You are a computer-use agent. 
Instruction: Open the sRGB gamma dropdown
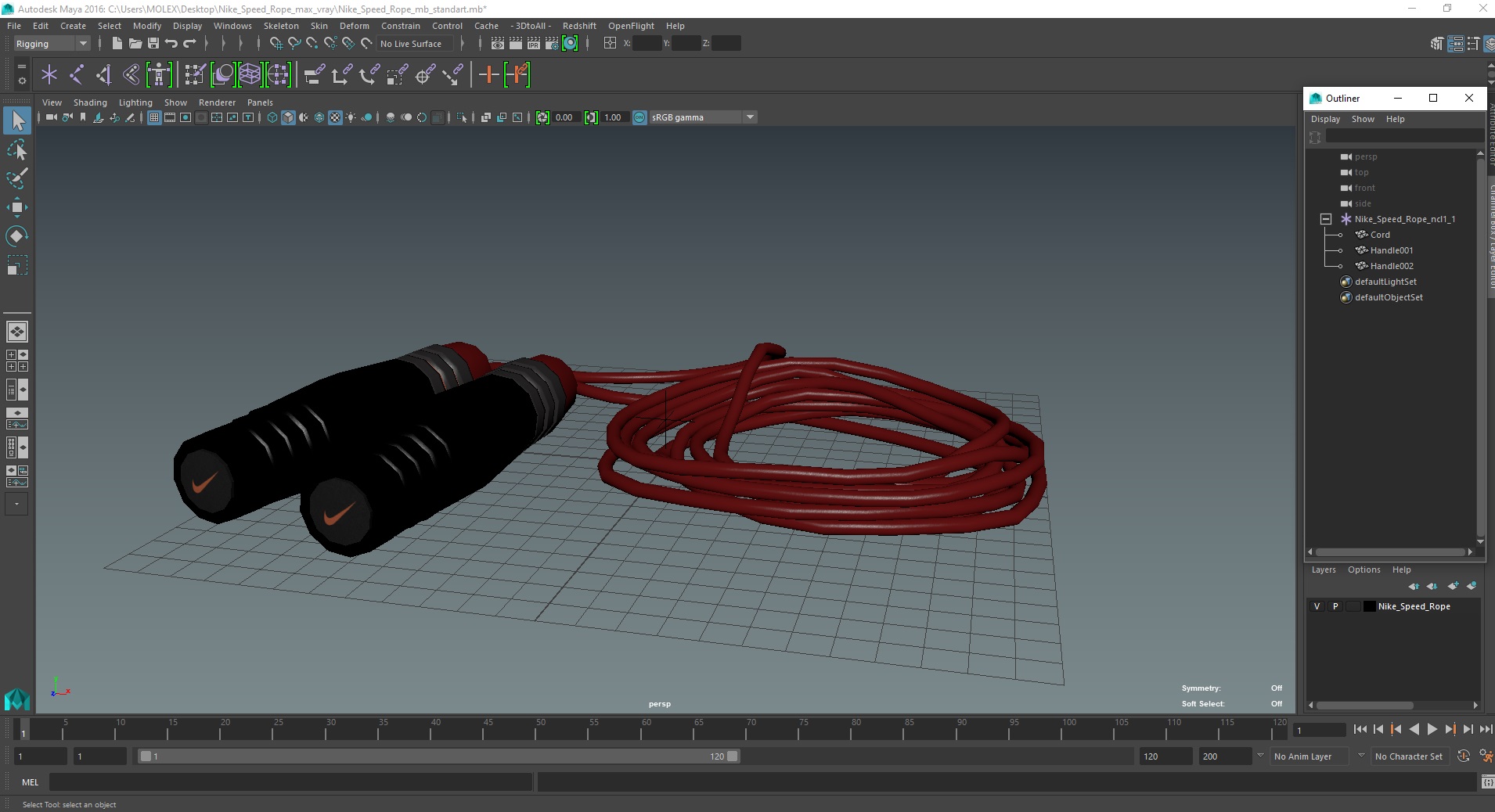click(x=703, y=117)
